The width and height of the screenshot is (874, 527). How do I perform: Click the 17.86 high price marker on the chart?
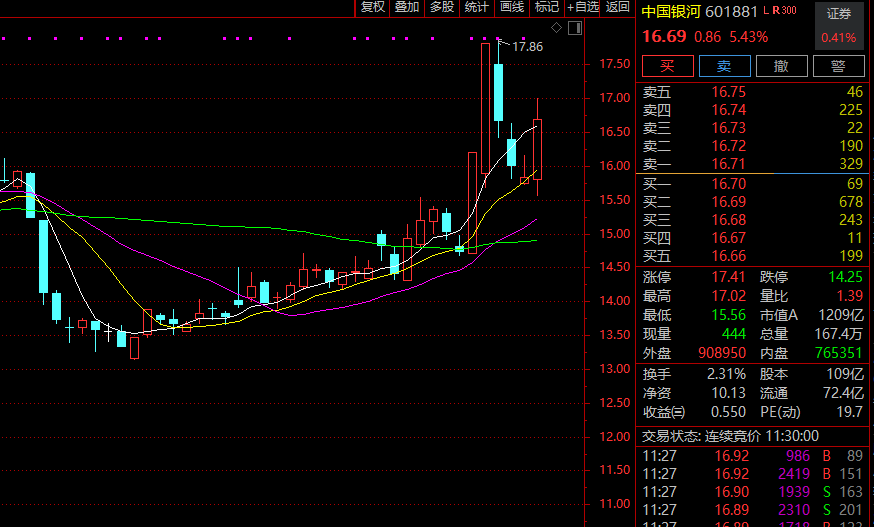(x=527, y=47)
